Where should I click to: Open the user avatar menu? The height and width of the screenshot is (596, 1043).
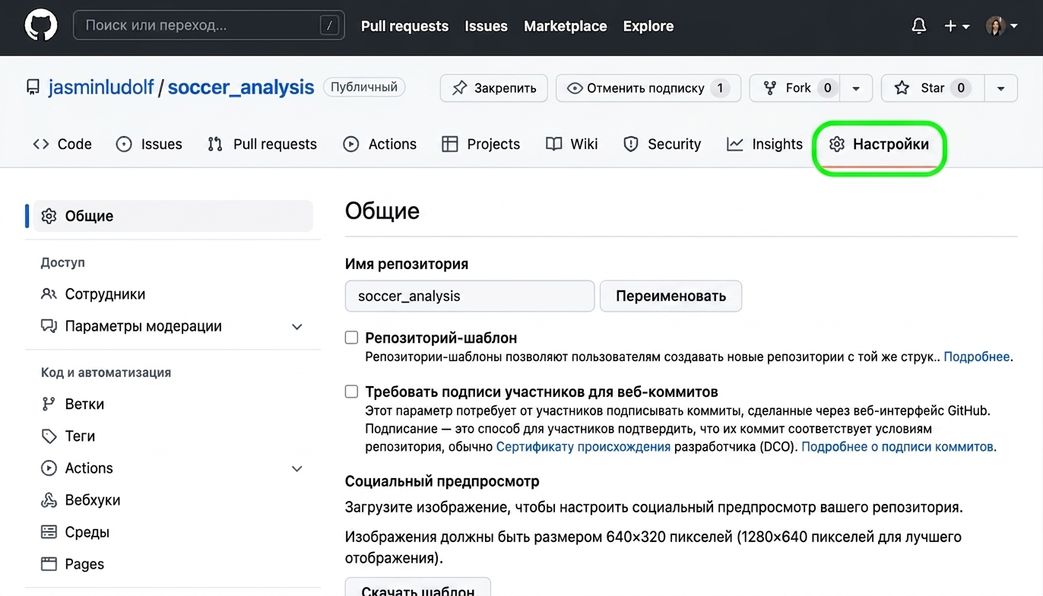click(x=1001, y=26)
